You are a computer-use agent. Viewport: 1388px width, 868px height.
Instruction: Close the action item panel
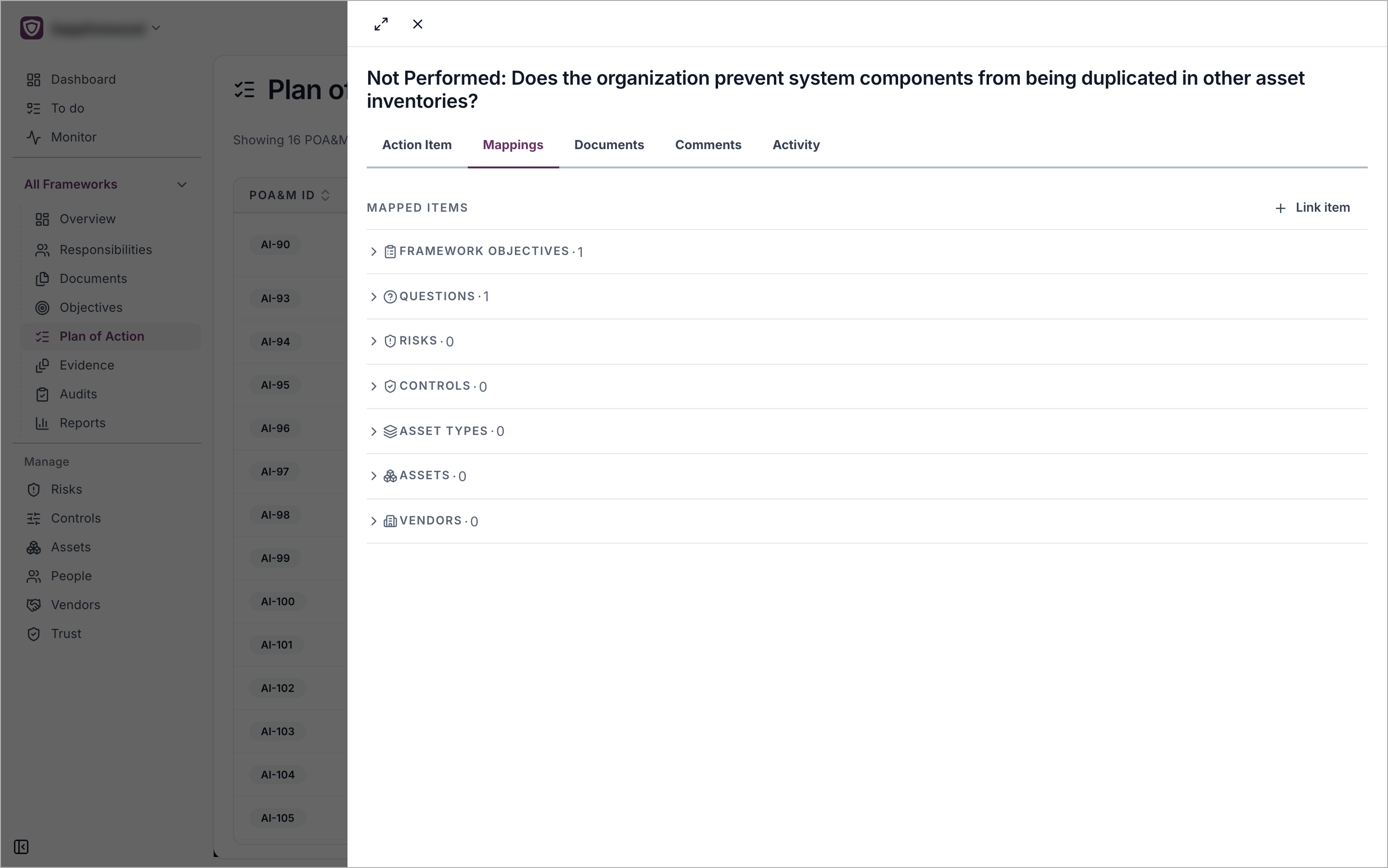click(x=417, y=24)
